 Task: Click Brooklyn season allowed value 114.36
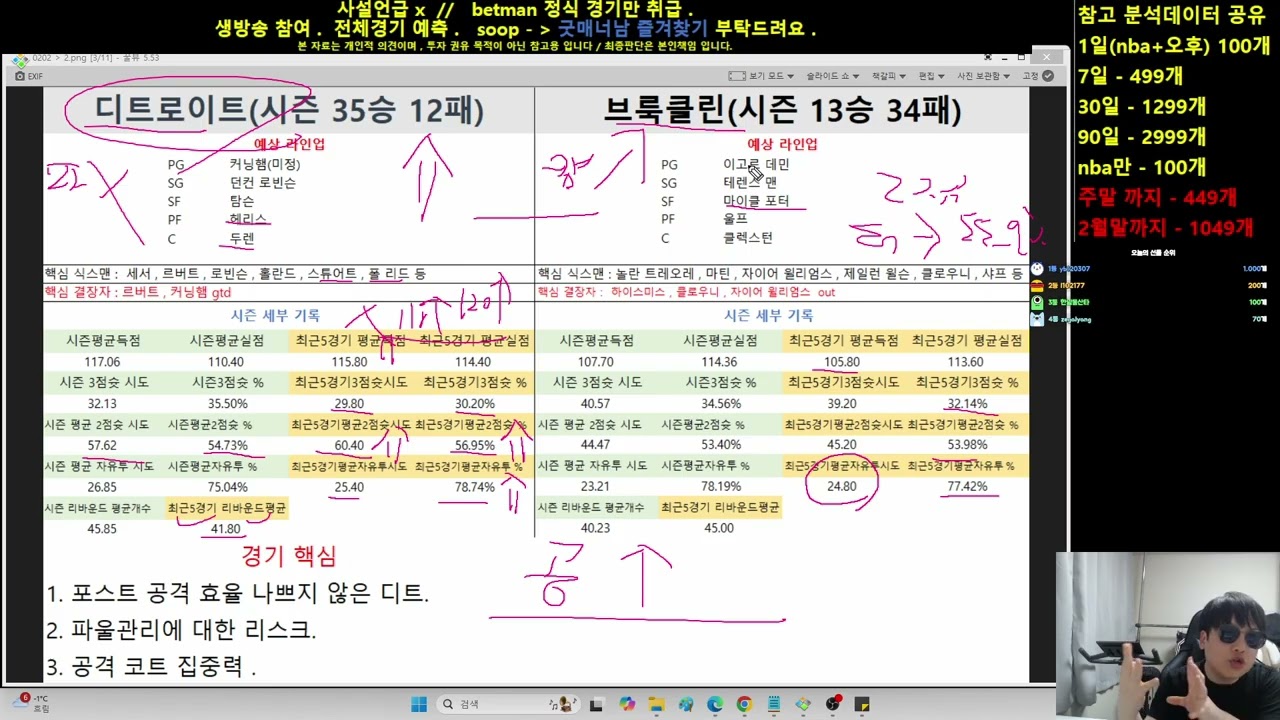tap(719, 362)
